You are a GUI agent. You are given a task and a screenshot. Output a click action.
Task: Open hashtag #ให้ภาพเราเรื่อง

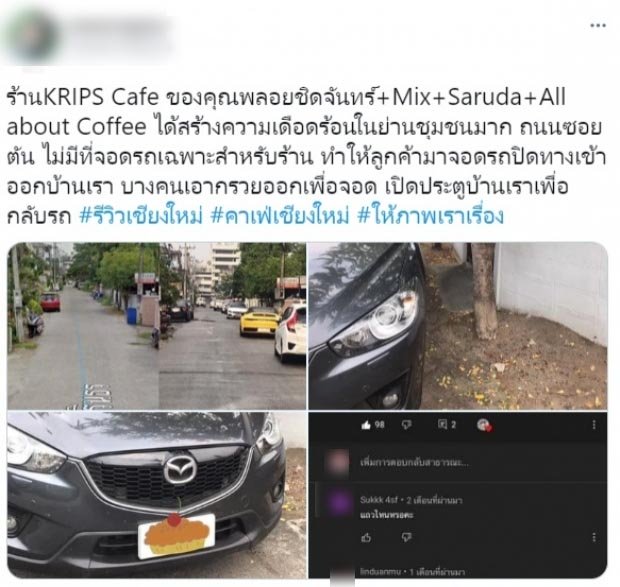pos(430,216)
